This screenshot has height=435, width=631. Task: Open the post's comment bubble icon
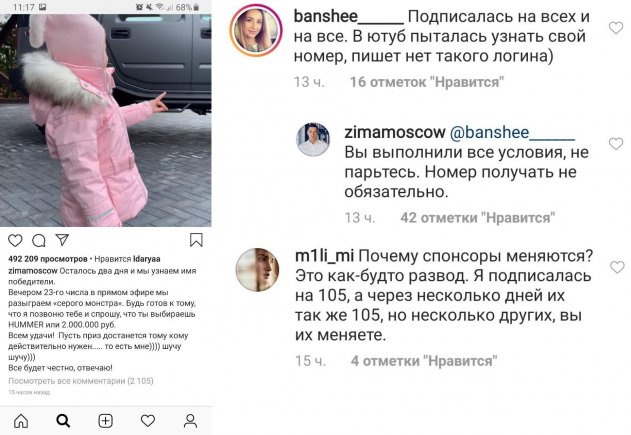(x=39, y=241)
